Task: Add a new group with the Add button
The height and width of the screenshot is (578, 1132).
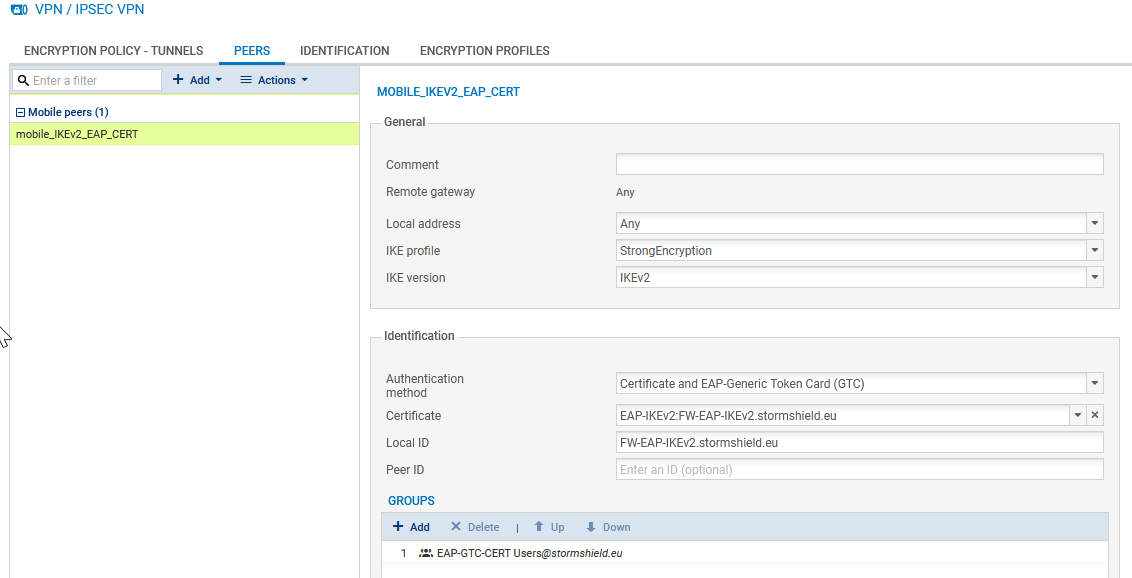Action: click(410, 527)
